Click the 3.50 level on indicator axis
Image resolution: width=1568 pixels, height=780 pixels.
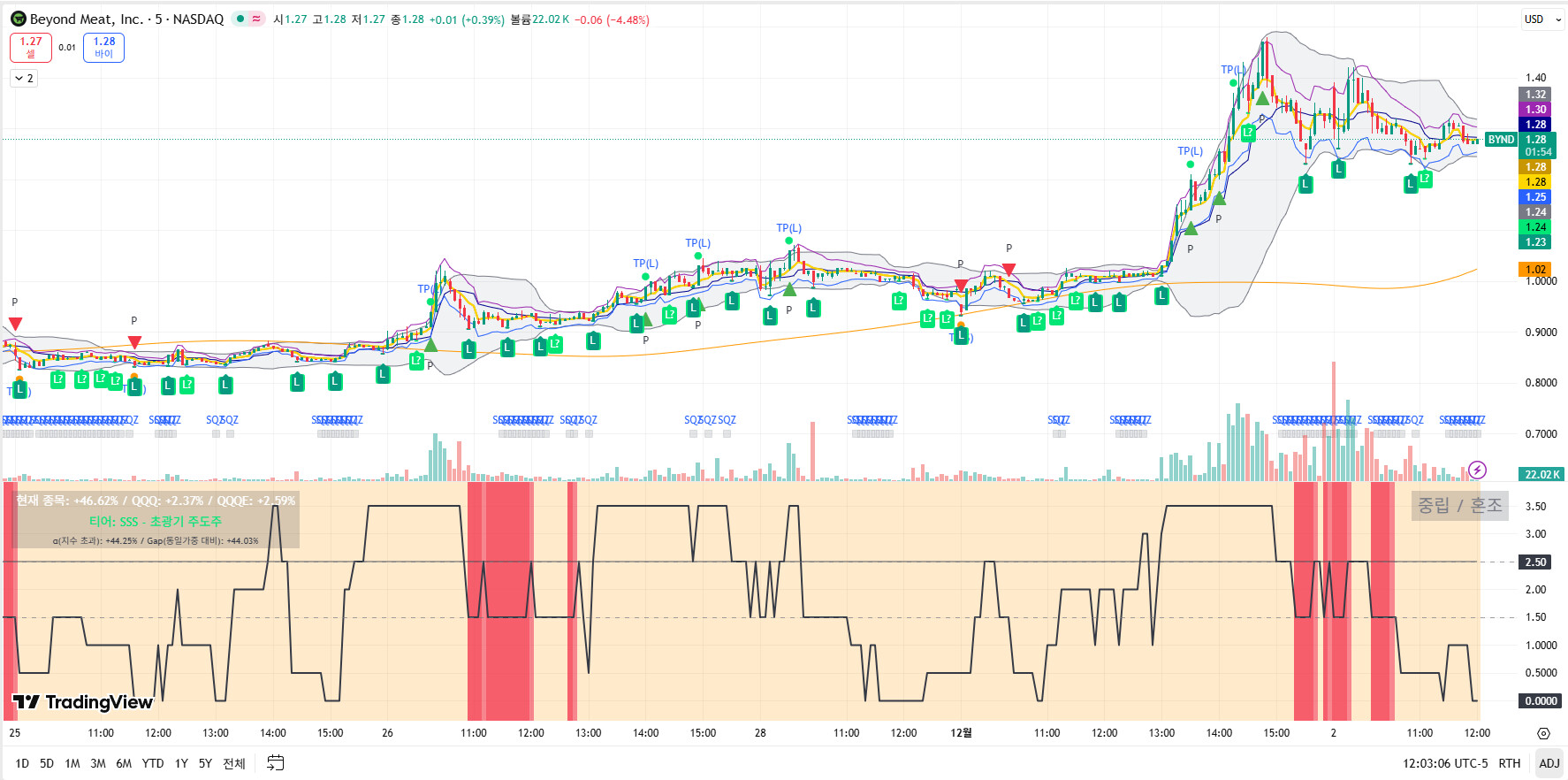1535,507
